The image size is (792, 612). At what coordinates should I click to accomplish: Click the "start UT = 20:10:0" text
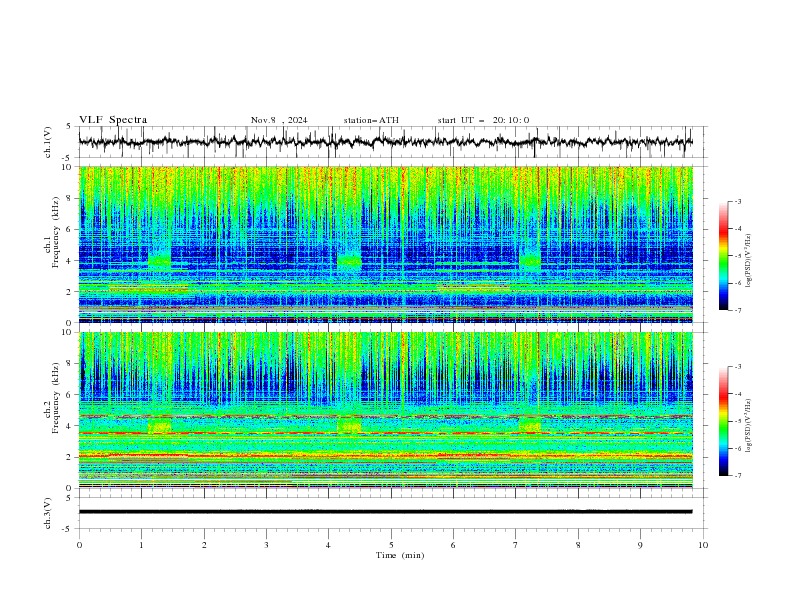point(483,120)
